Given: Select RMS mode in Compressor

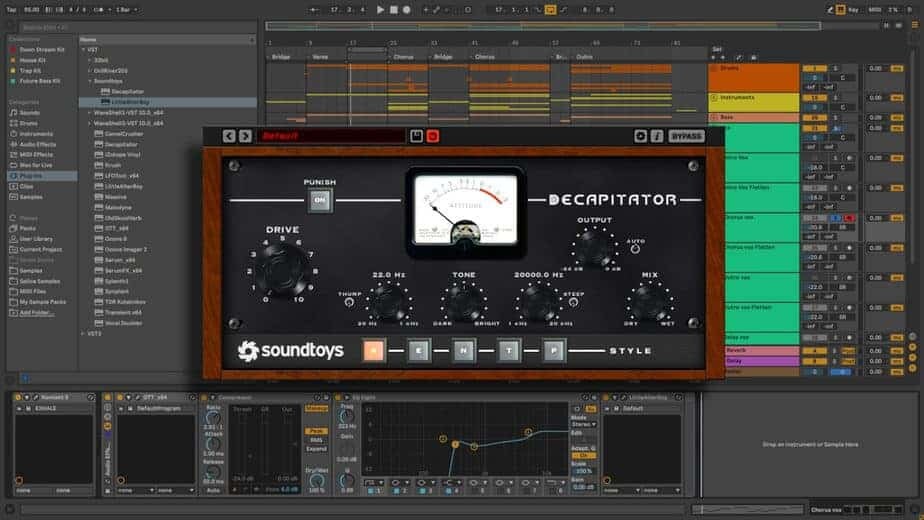Looking at the screenshot, I should coord(316,440).
